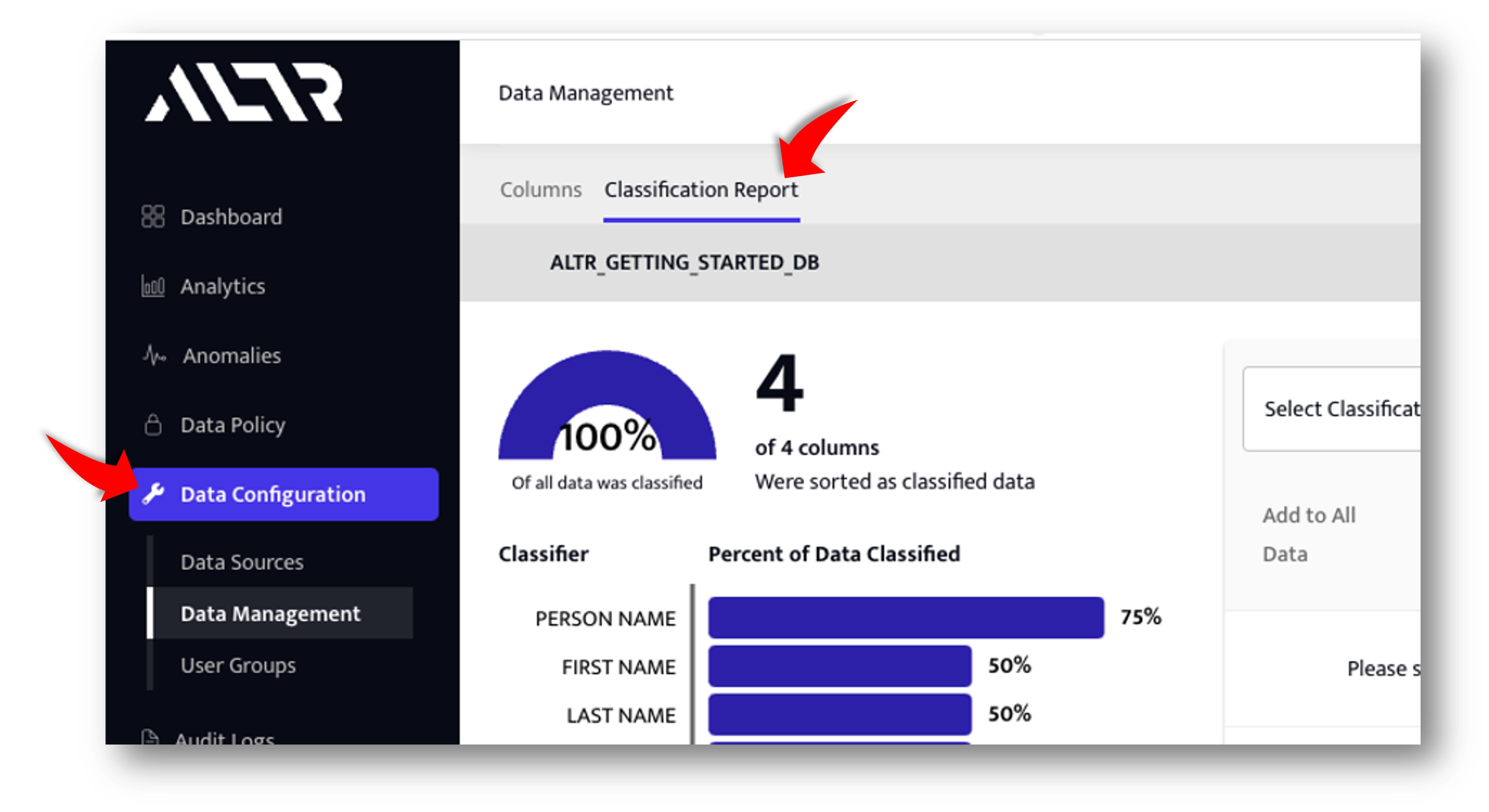This screenshot has width=1489, height=812.
Task: Click the Dashboard grid icon
Action: (x=152, y=217)
